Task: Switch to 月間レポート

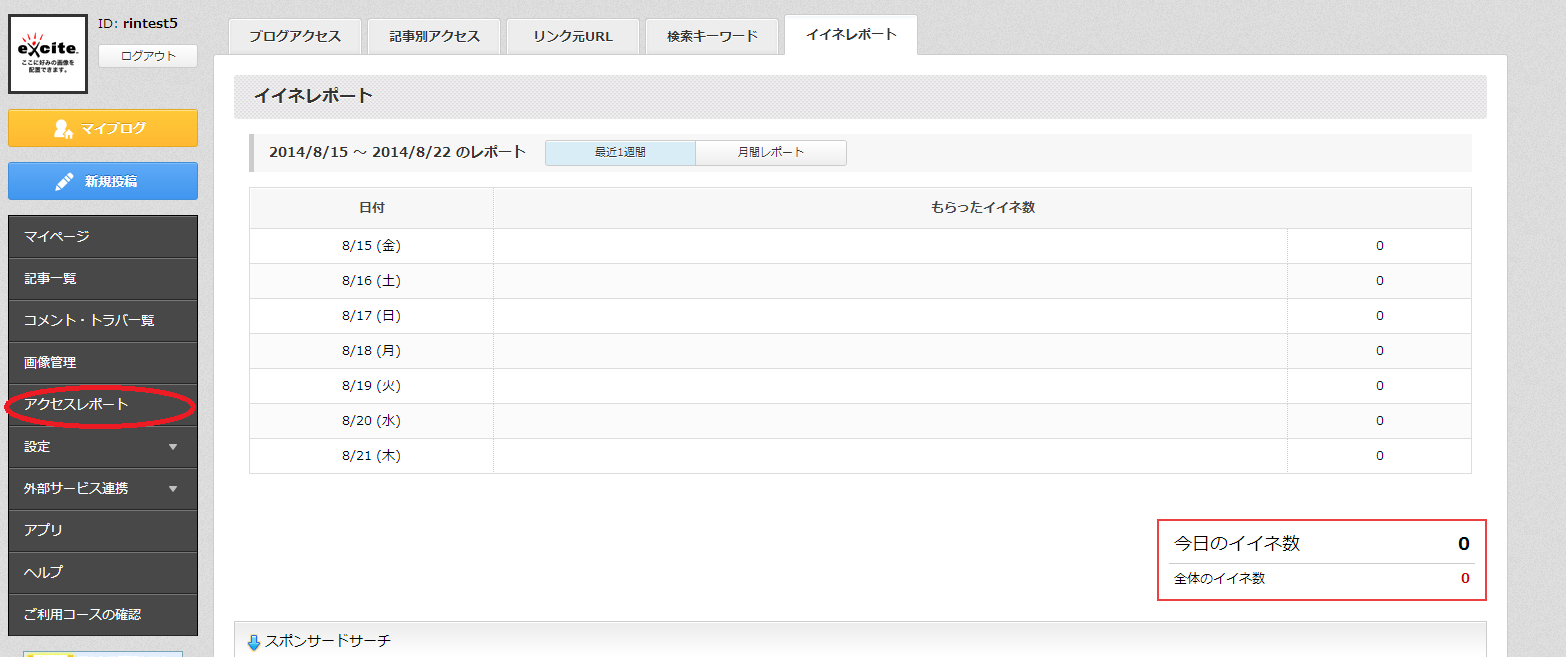Action: tap(771, 152)
